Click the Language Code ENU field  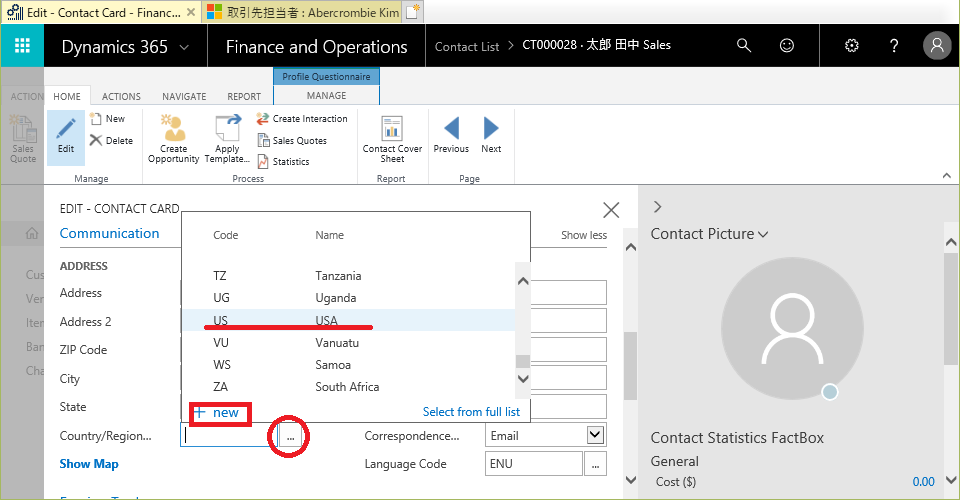[x=533, y=464]
